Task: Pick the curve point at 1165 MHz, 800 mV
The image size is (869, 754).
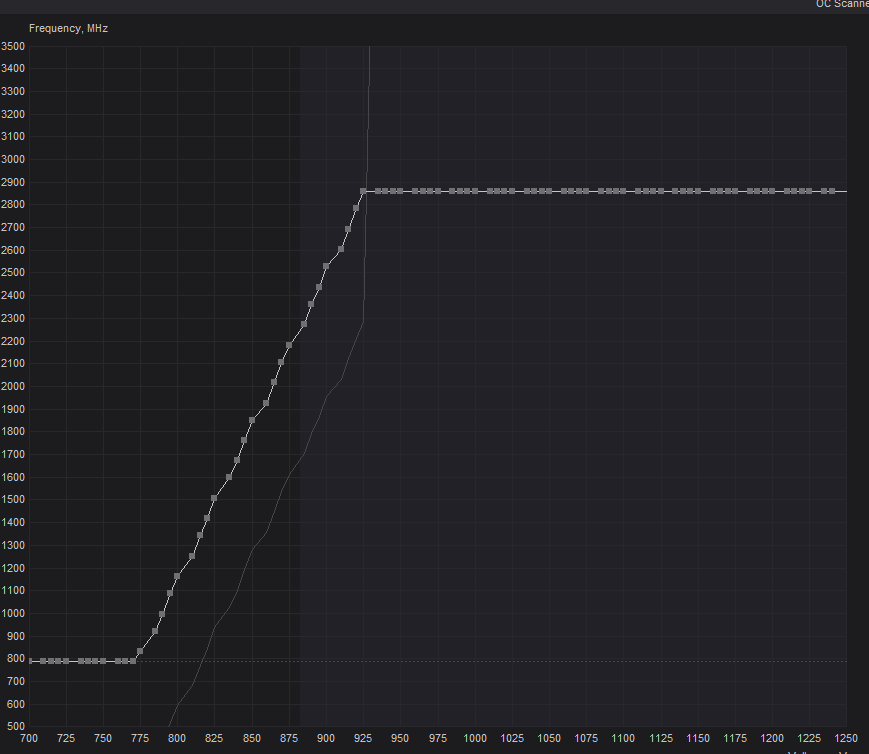Action: [177, 576]
